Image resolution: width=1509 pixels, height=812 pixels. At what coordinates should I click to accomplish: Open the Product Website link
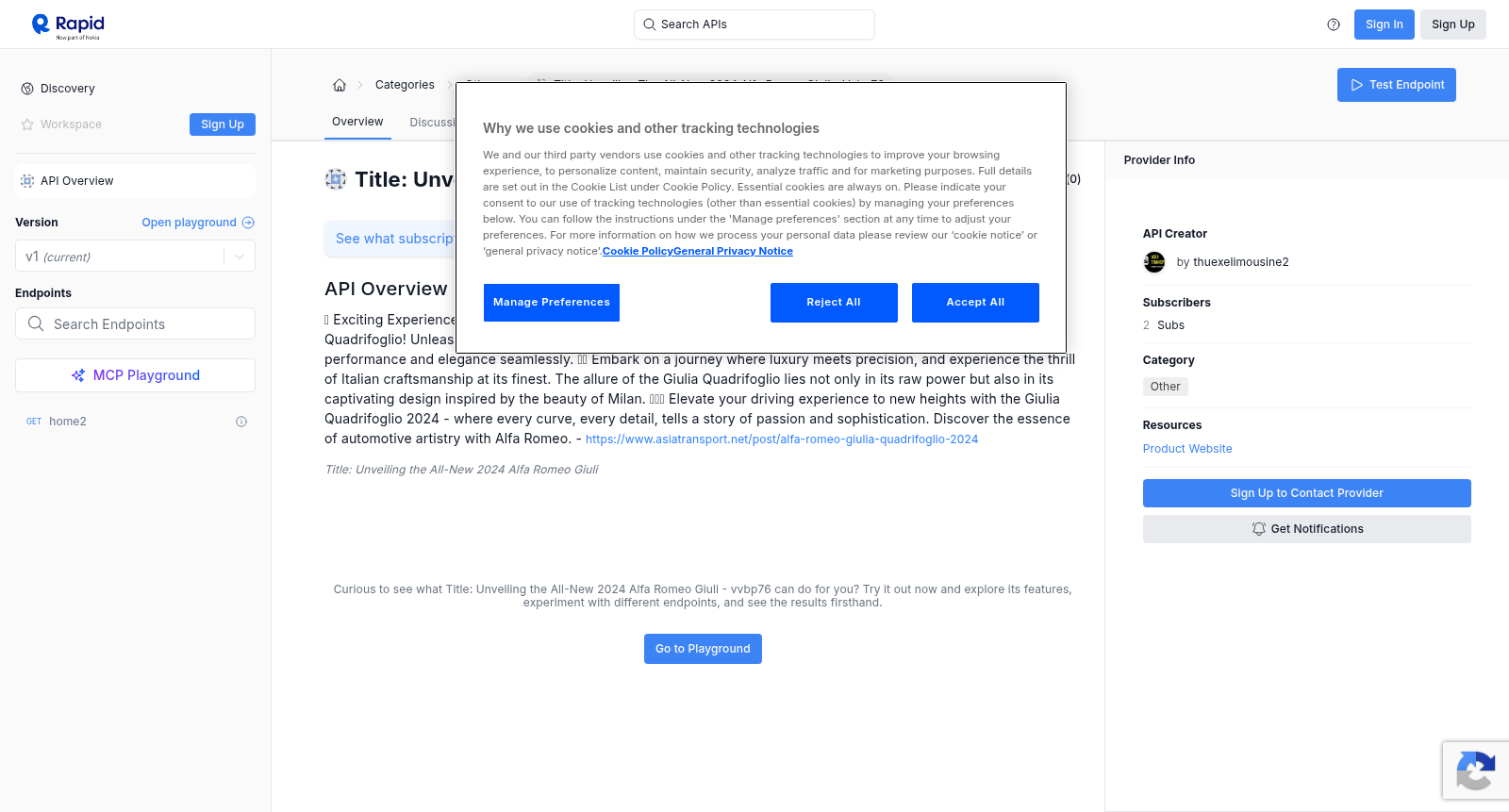[x=1187, y=449]
